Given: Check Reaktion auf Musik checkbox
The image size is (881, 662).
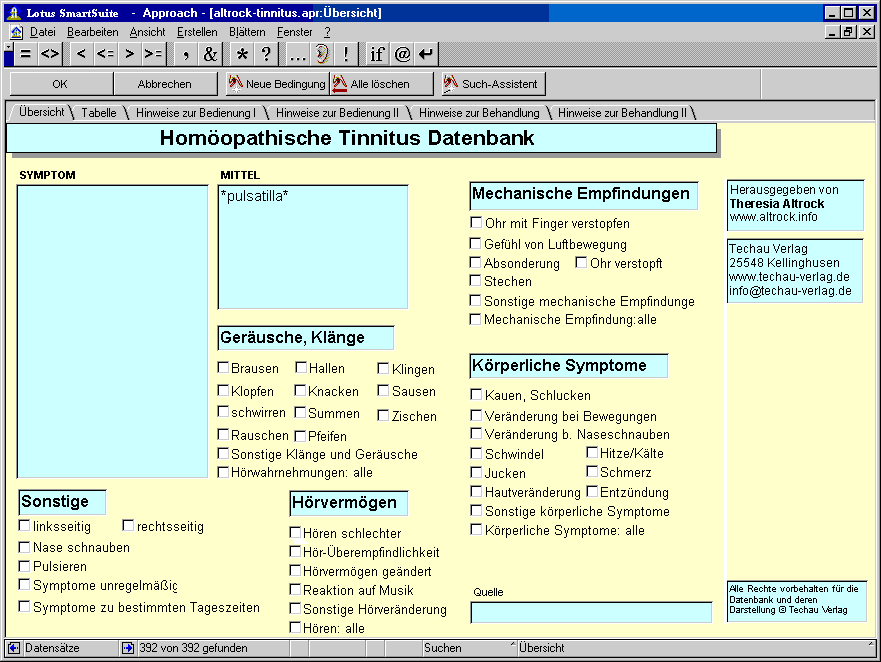Looking at the screenshot, I should coord(295,590).
